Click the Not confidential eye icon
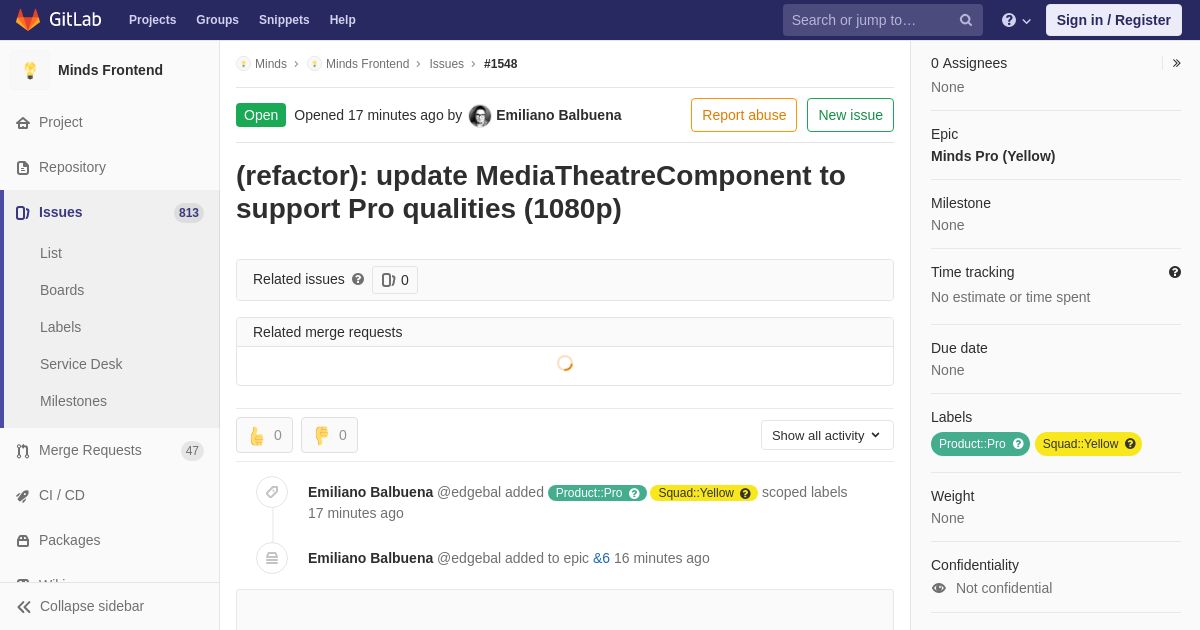 (x=939, y=588)
